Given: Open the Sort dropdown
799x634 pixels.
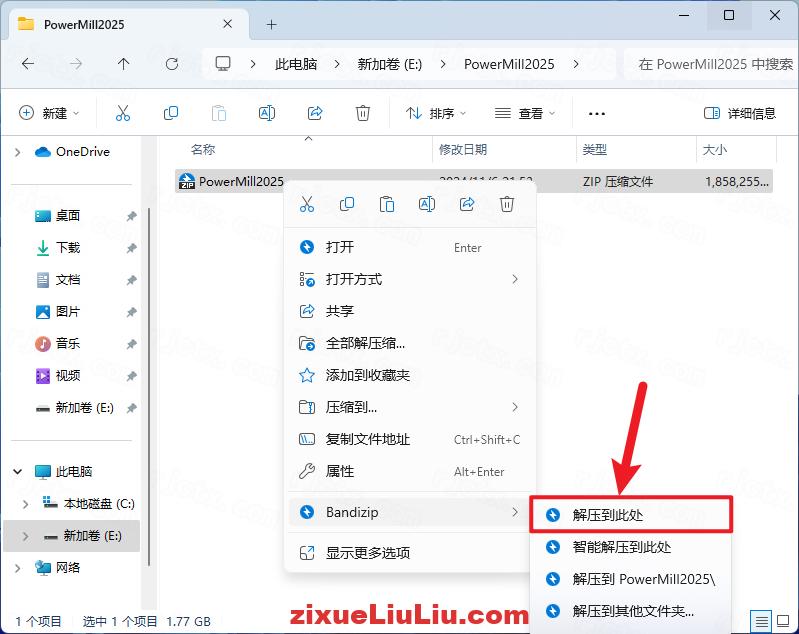Looking at the screenshot, I should point(436,113).
